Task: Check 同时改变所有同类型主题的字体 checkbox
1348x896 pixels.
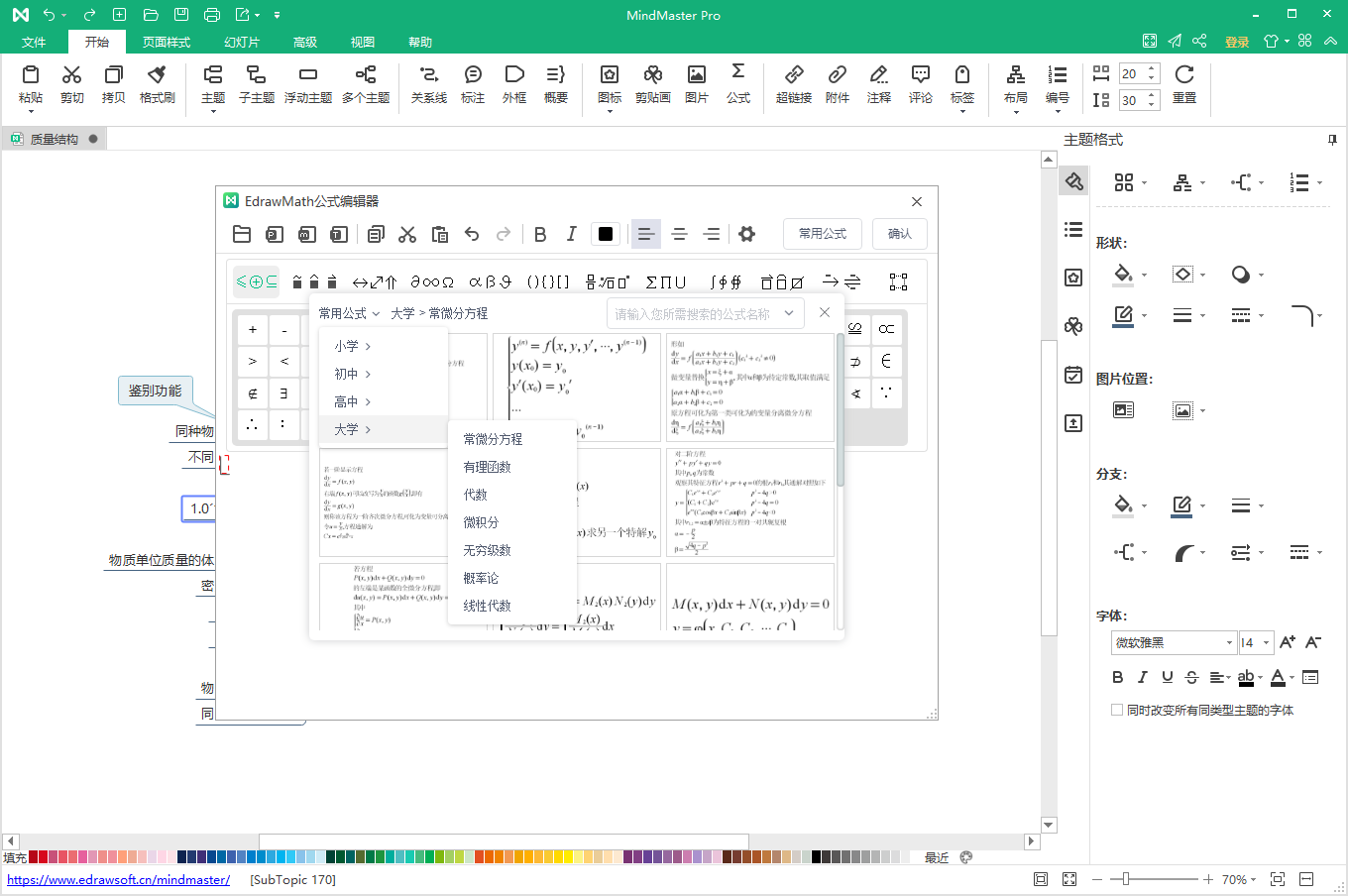Action: tap(1117, 710)
